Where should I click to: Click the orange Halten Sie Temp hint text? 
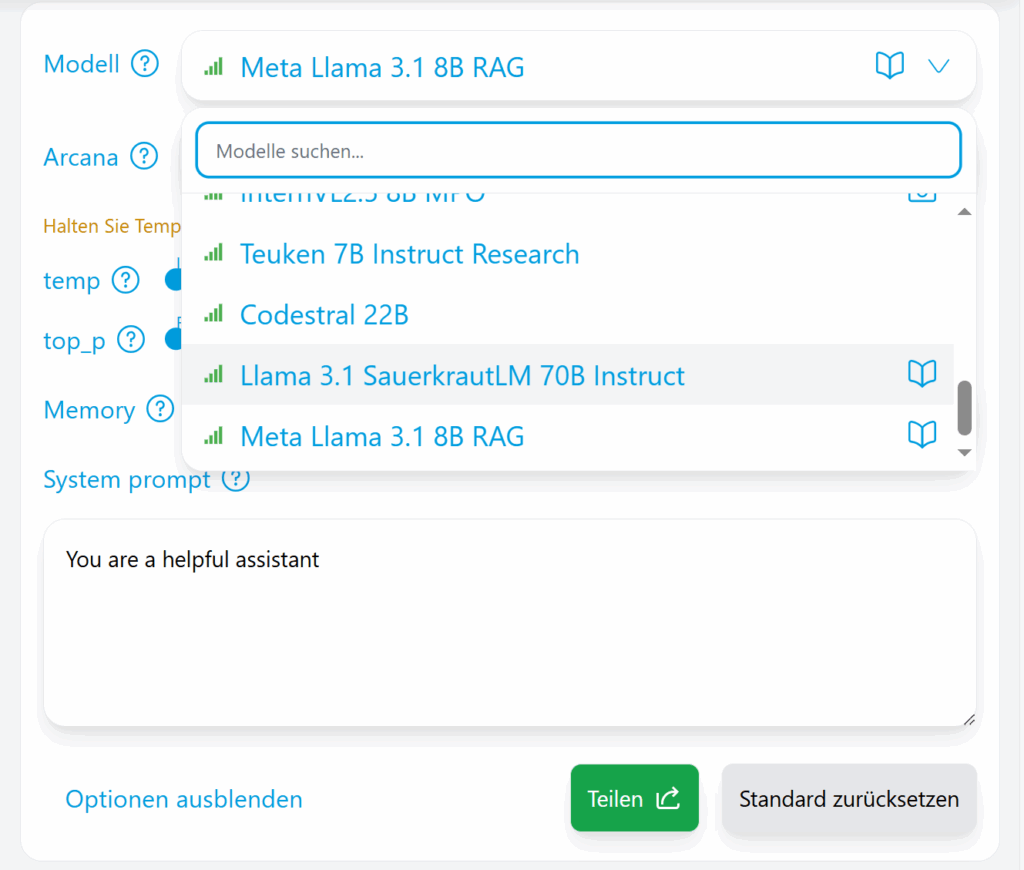pyautogui.click(x=112, y=226)
